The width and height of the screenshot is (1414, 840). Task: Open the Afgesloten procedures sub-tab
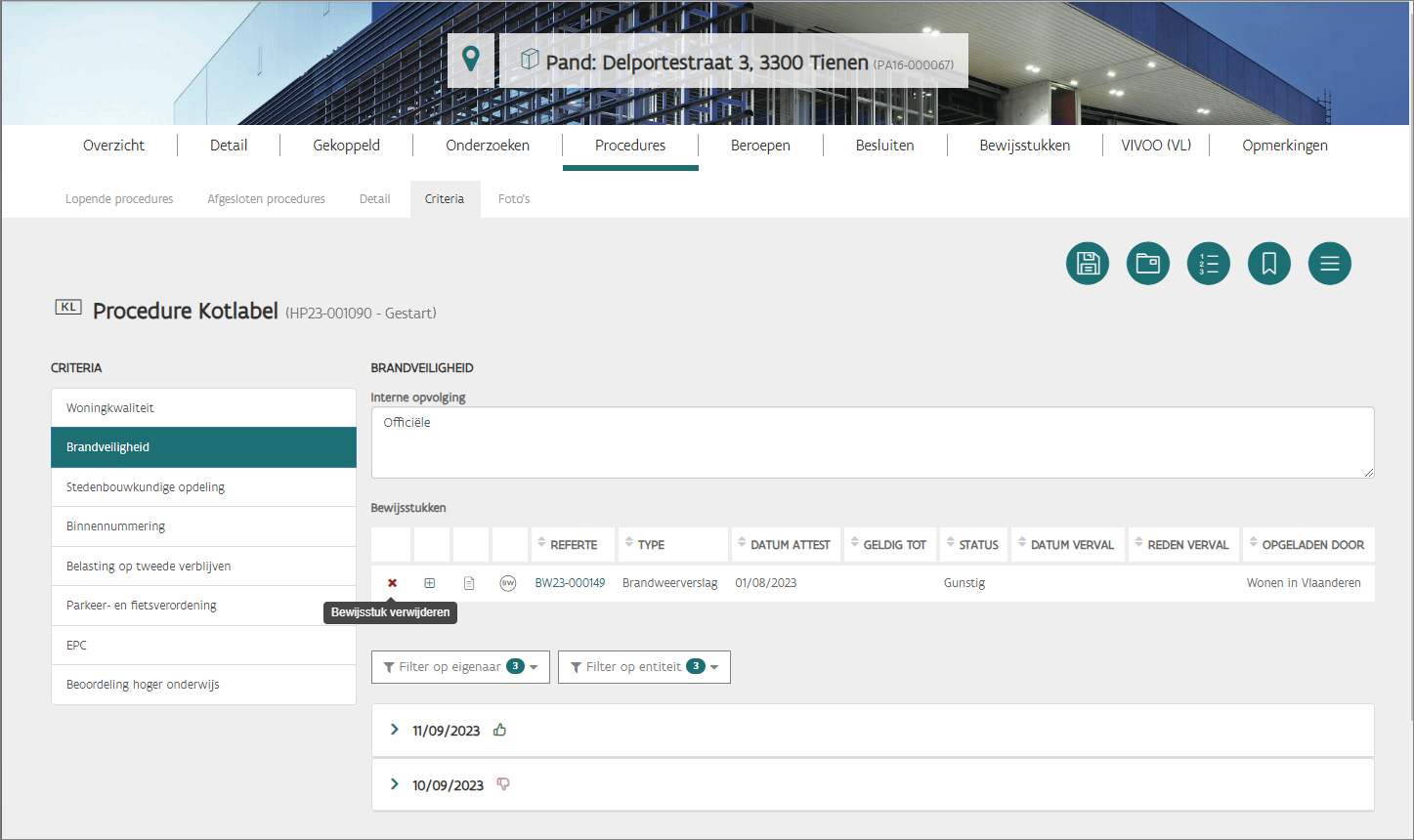(266, 199)
